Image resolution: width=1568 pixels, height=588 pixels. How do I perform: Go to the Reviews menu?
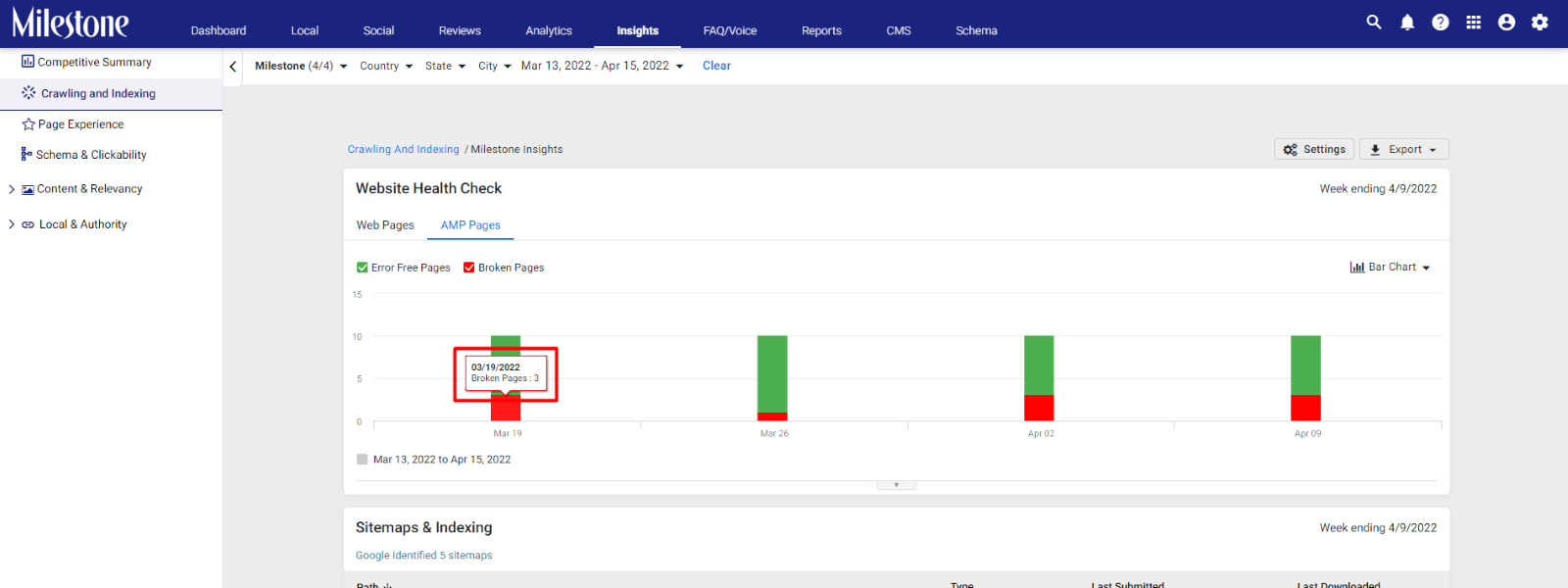tap(460, 30)
